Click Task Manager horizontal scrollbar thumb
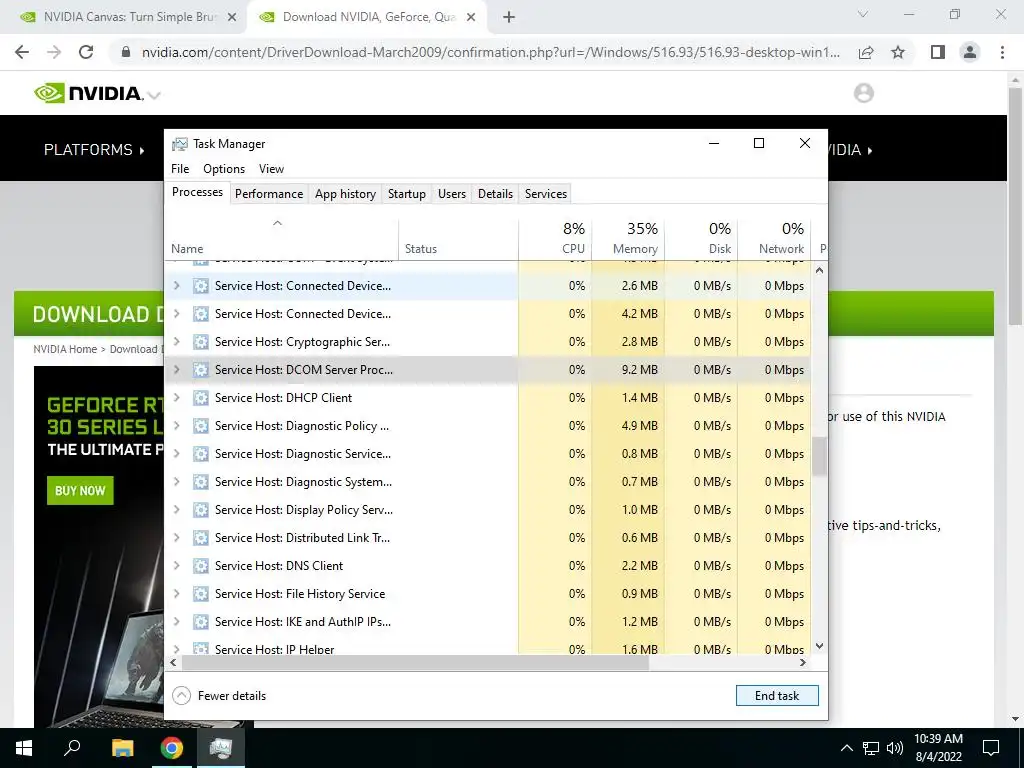1024x768 pixels. (415, 663)
